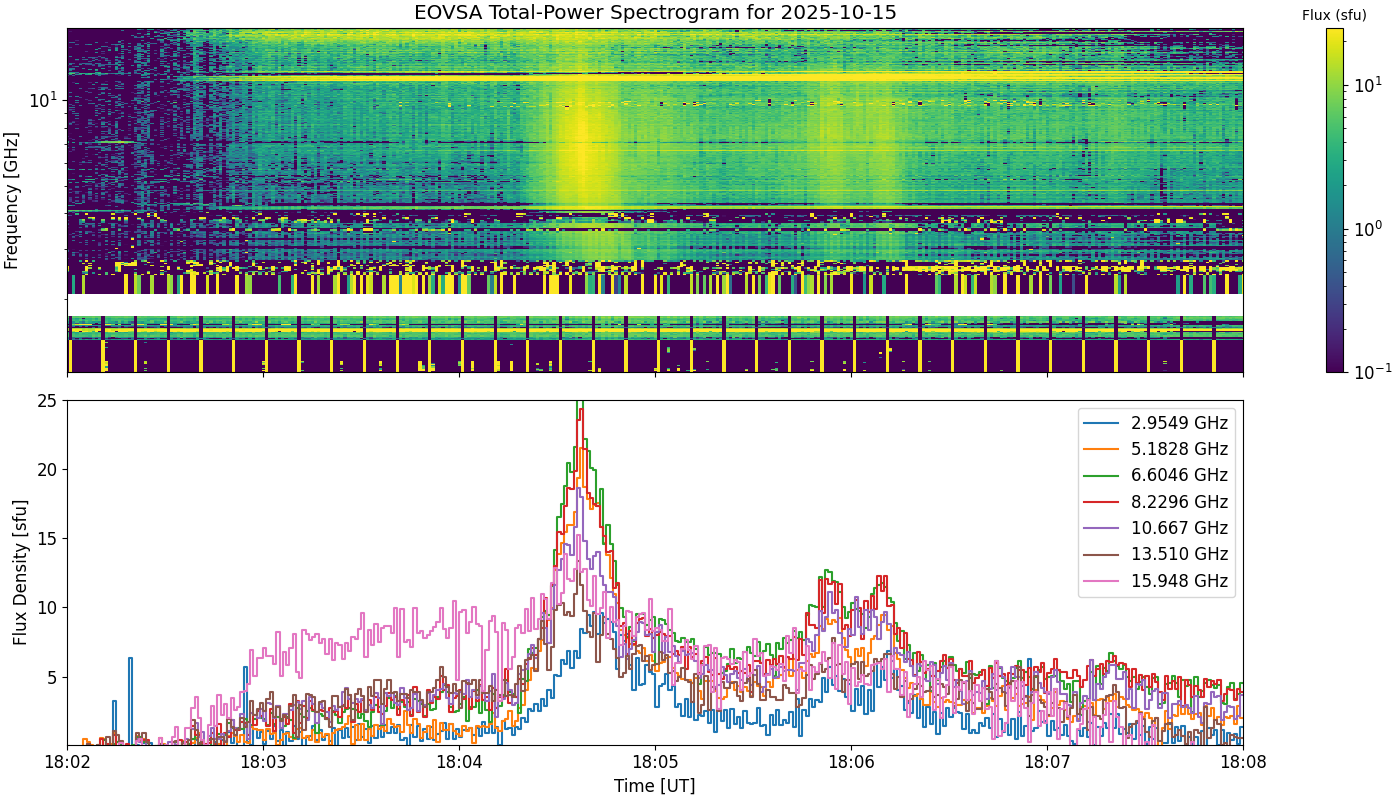Screen dimensions: 1400x800
Task: Click the Frequency [GHz] axis label
Action: [x=12, y=200]
